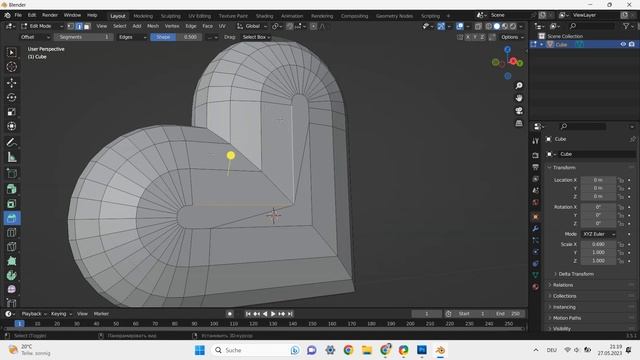Toggle Cube render camera icon in outliner
The height and width of the screenshot is (360, 640).
point(632,44)
